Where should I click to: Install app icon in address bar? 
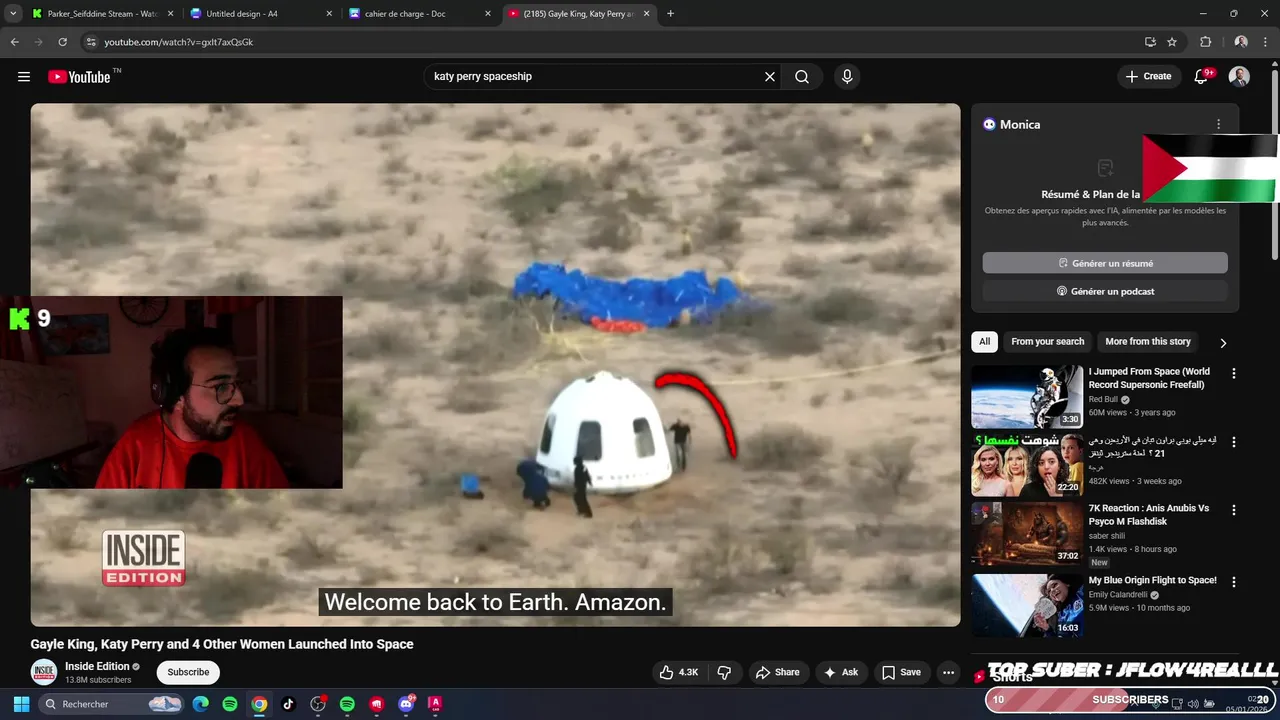(1150, 42)
